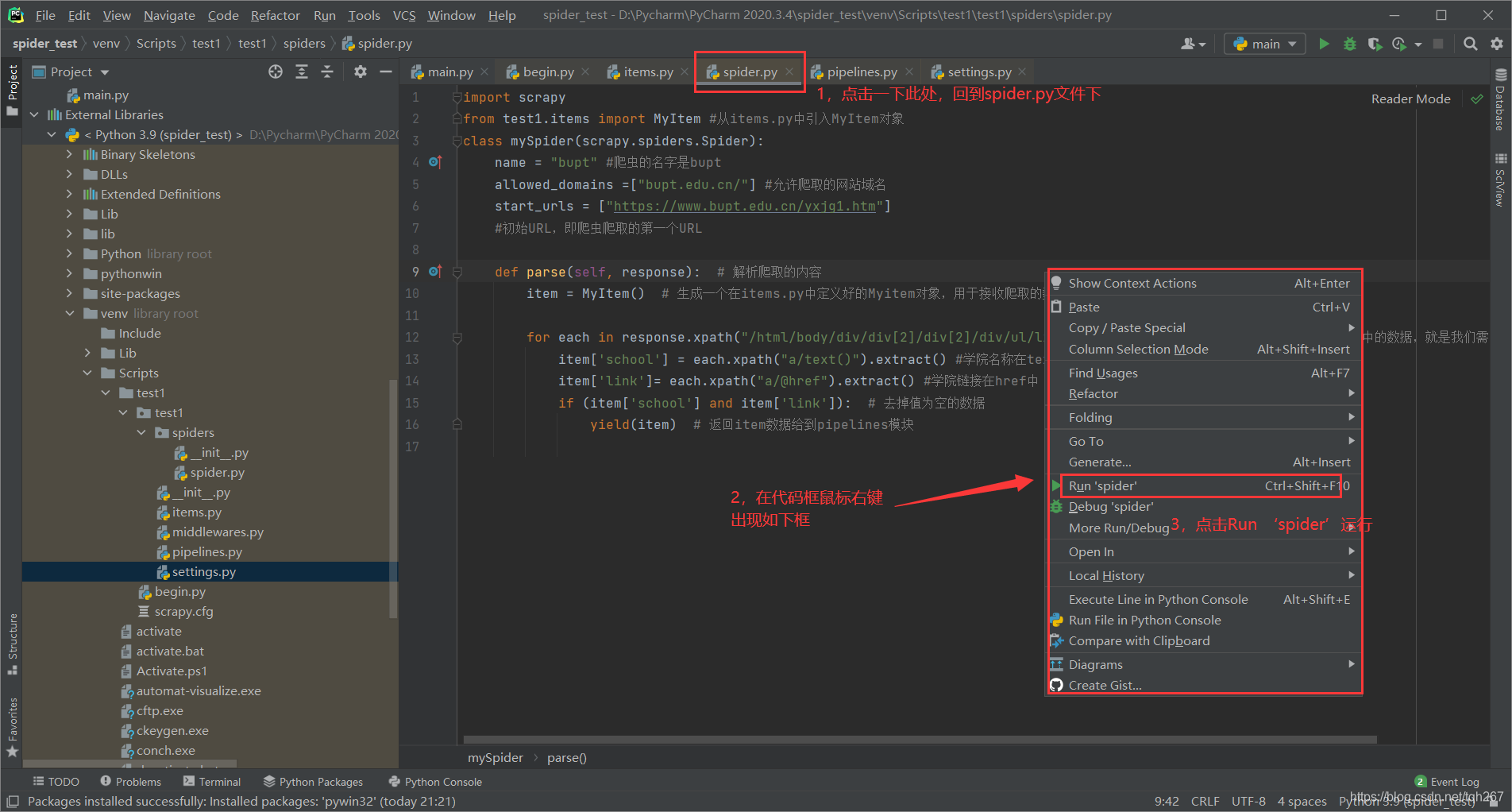Toggle fold marker at for loop line 12
1512x812 pixels.
pos(457,338)
